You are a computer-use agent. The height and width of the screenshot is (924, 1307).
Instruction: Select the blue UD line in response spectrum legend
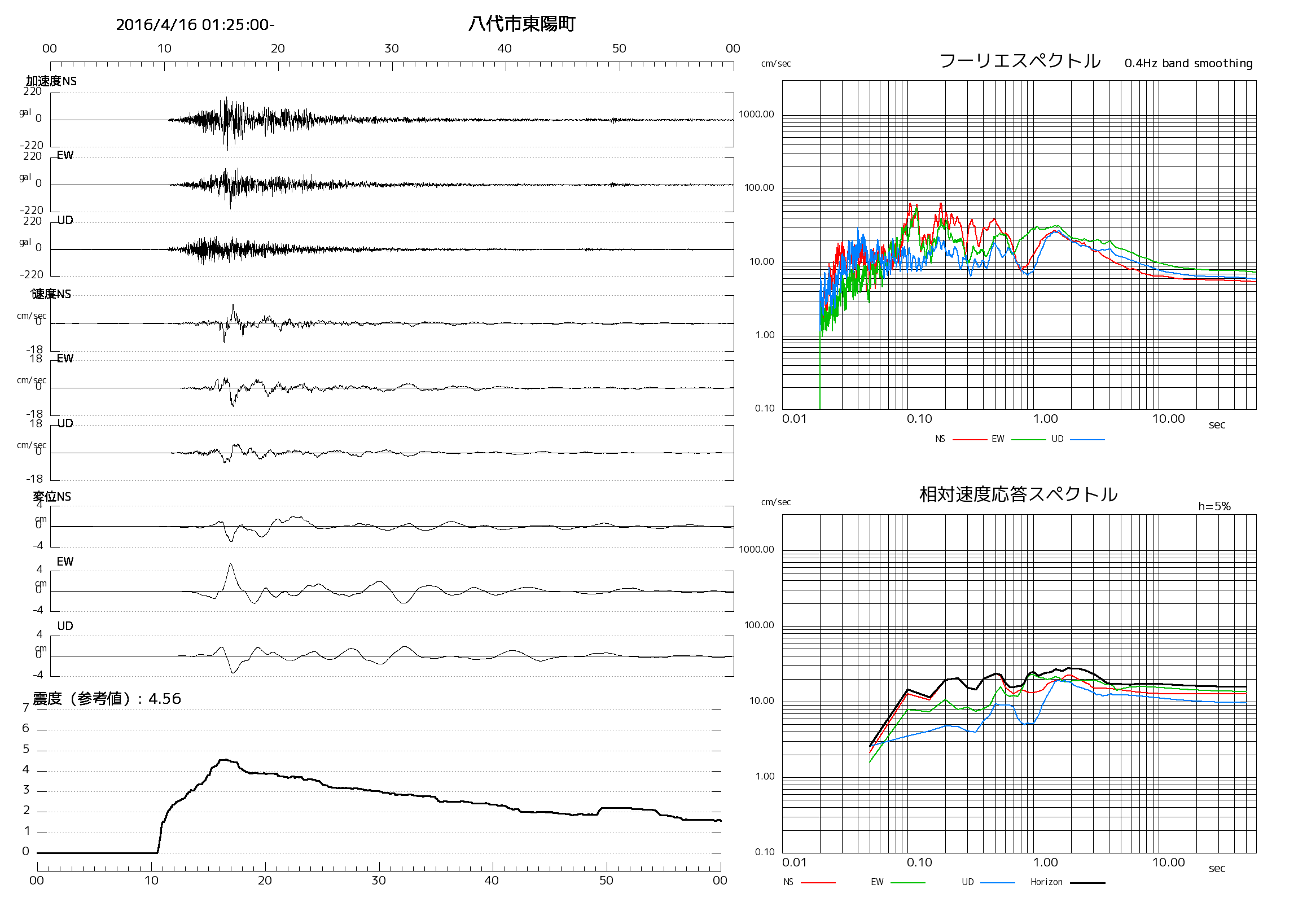997,882
